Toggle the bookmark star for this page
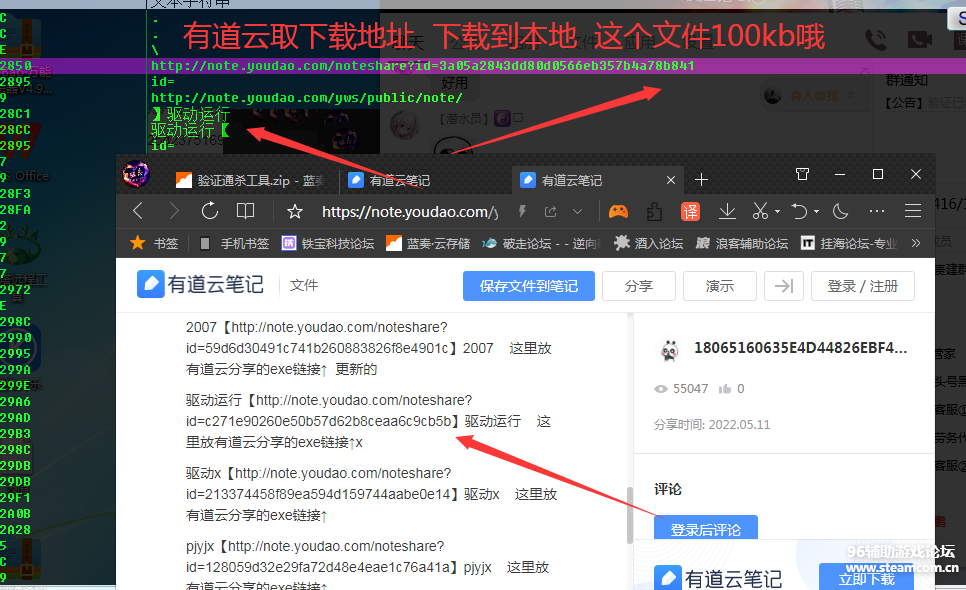 [x=294, y=211]
